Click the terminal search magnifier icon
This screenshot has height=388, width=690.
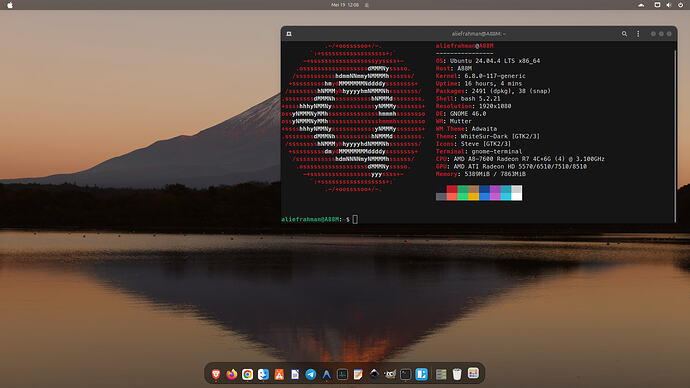coord(624,34)
